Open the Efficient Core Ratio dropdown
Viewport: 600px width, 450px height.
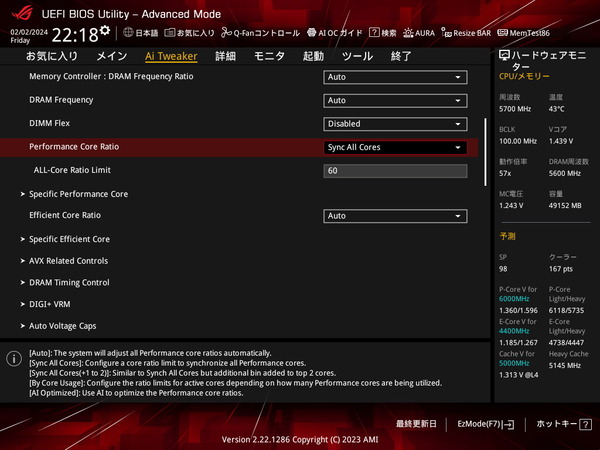click(x=395, y=216)
